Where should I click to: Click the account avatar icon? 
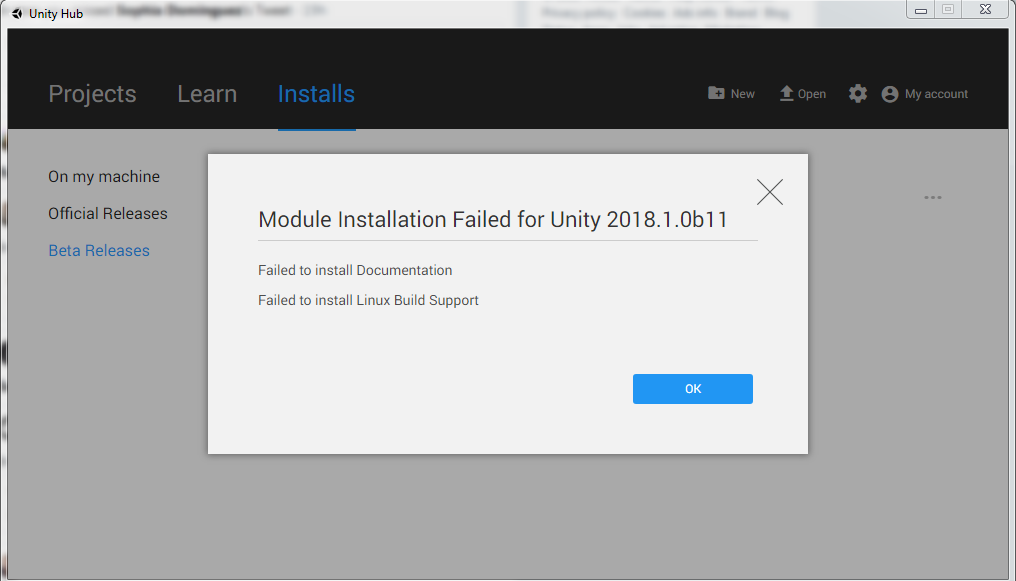(890, 94)
